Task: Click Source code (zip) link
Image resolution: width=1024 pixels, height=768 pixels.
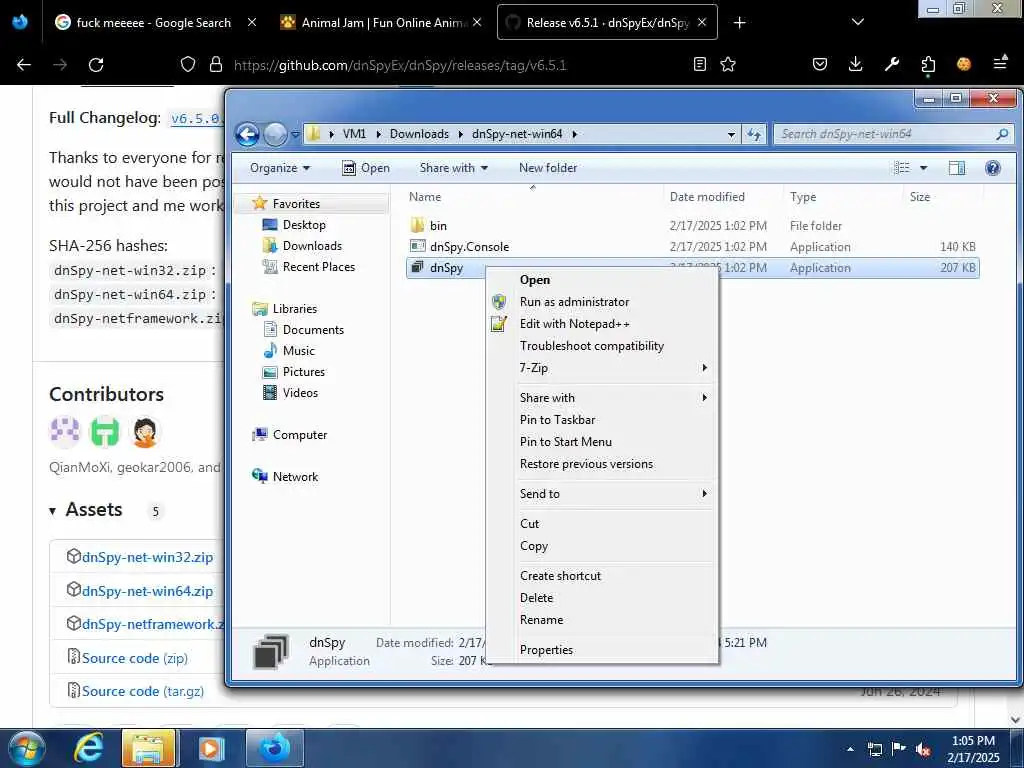Action: [x=135, y=658]
